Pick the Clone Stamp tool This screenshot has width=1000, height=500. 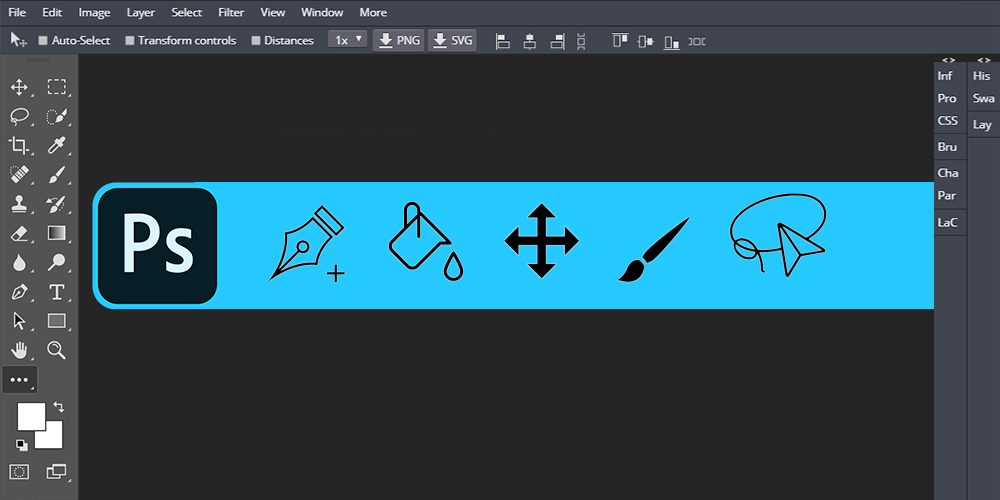[x=19, y=204]
